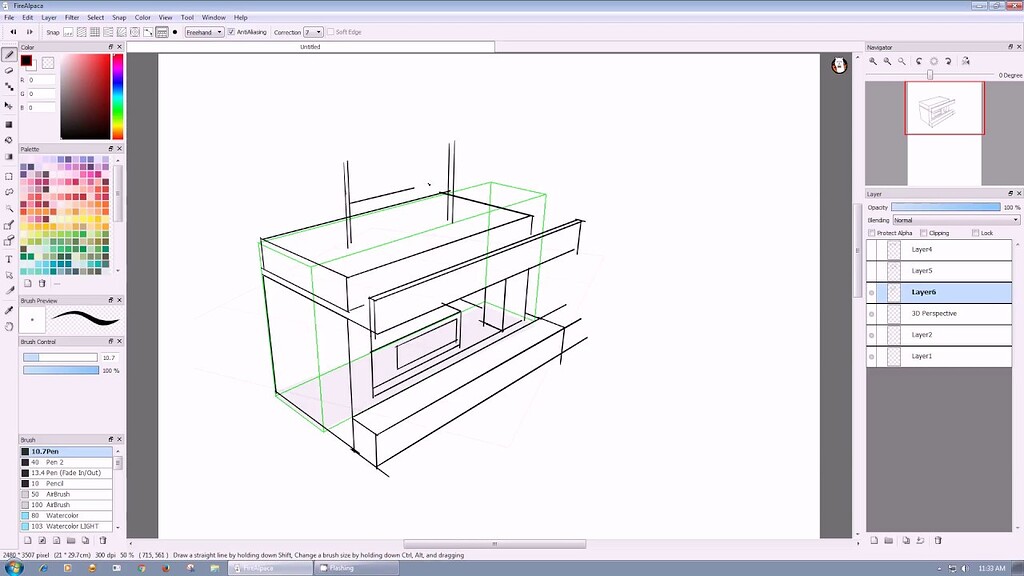Click the hue color strip
1024x576 pixels.
point(117,95)
